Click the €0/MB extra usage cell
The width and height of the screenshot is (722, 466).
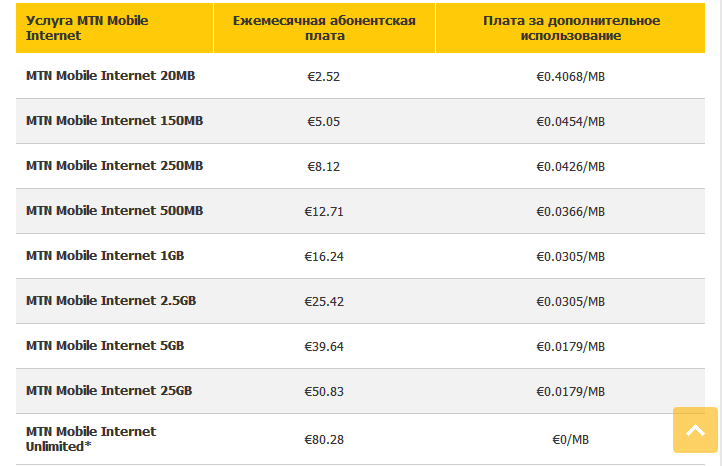[571, 440]
